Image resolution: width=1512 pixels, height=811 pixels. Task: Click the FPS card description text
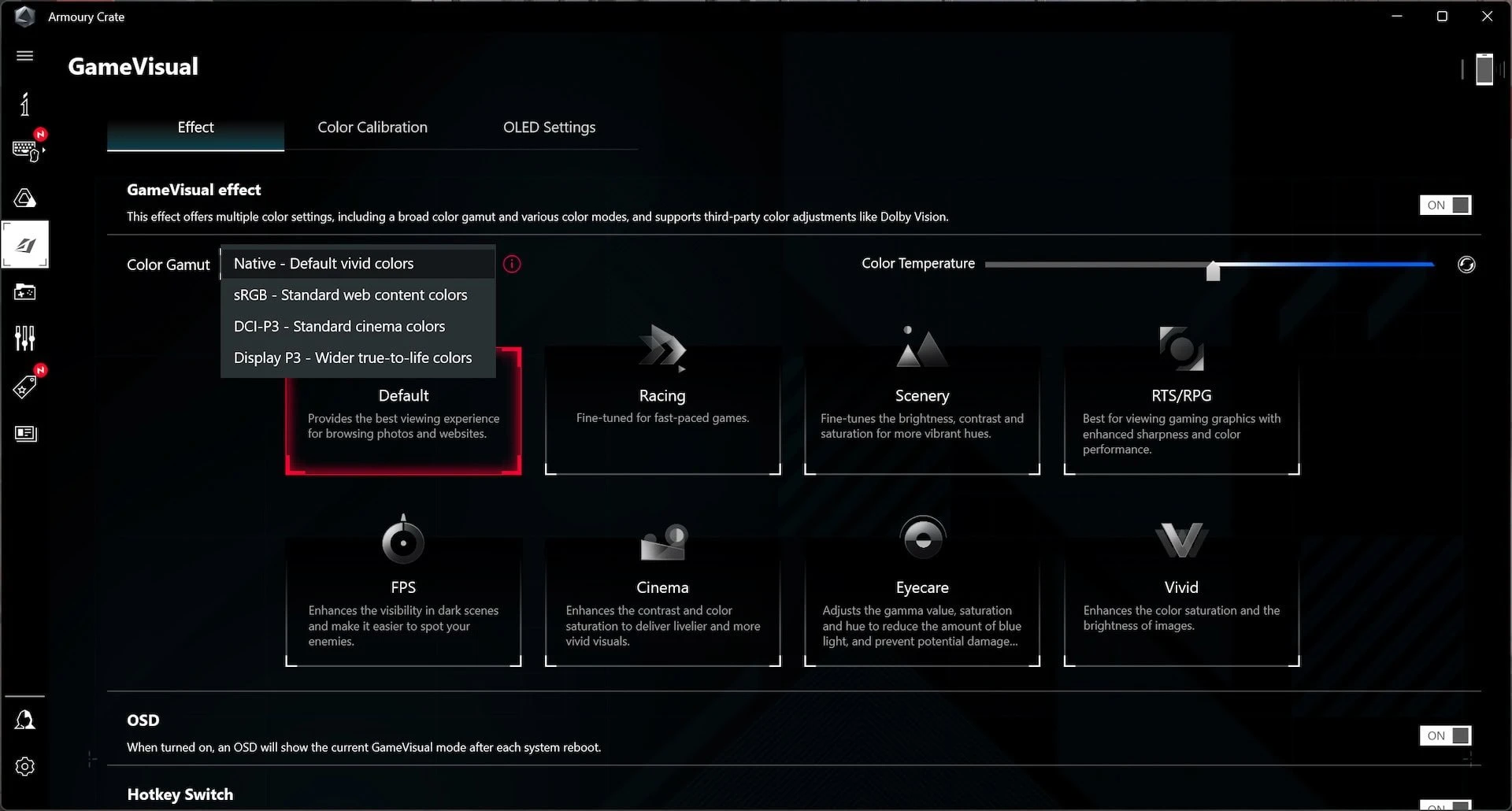coord(403,626)
